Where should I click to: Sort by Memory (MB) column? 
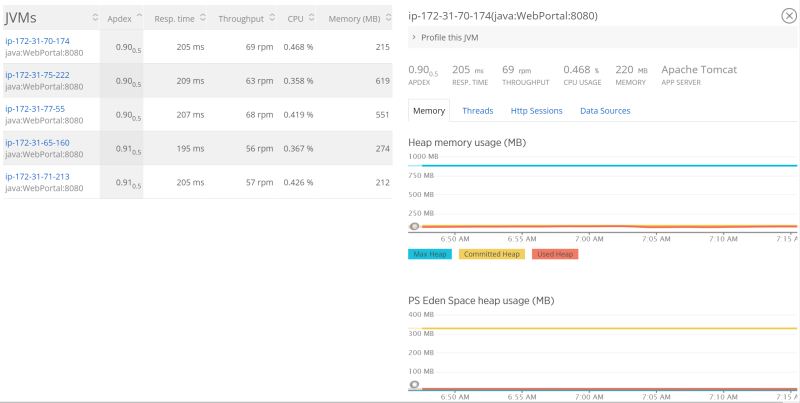pyautogui.click(x=358, y=19)
